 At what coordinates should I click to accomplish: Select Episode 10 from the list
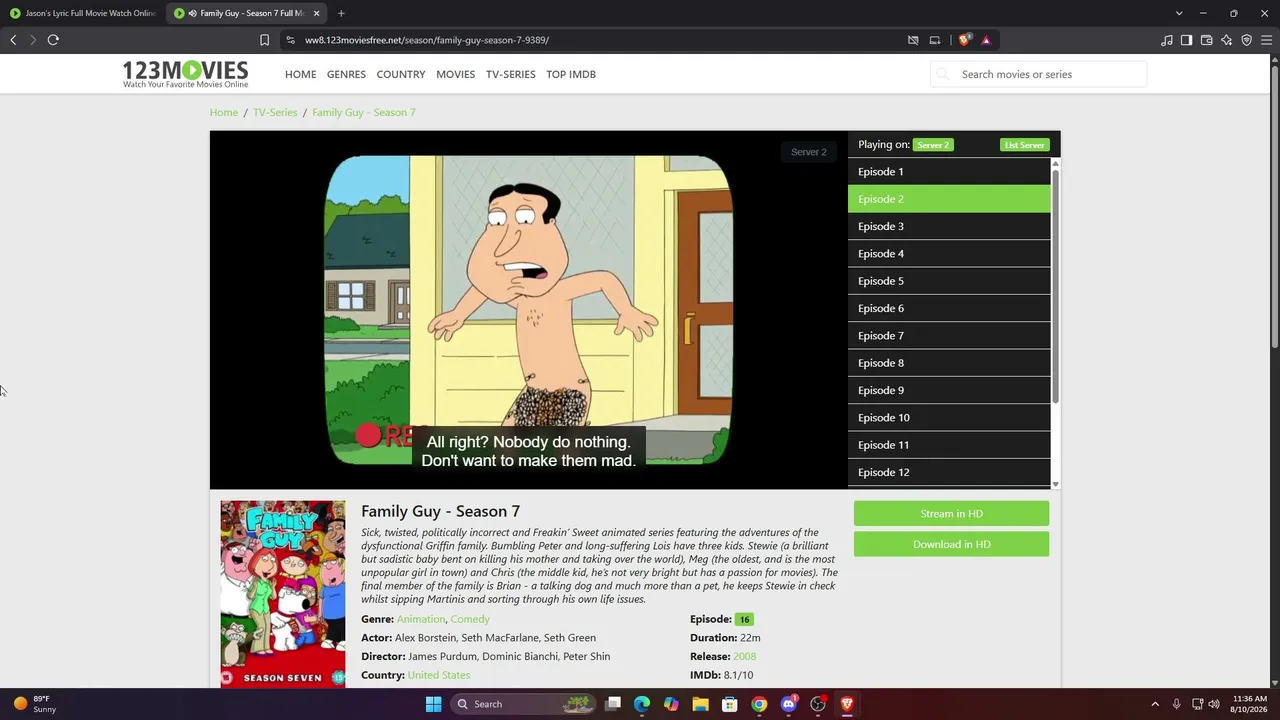pos(949,418)
